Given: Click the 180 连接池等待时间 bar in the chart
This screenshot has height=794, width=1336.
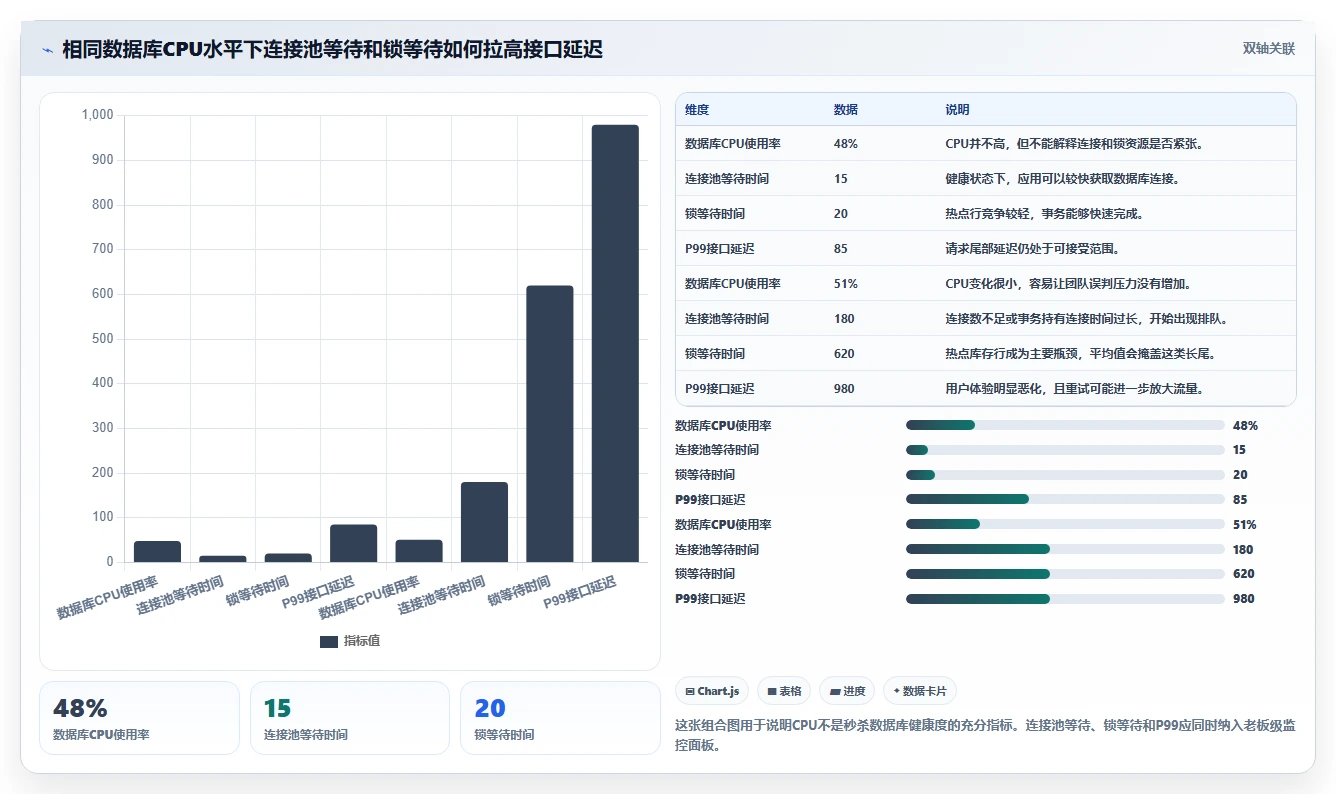Looking at the screenshot, I should [x=484, y=522].
